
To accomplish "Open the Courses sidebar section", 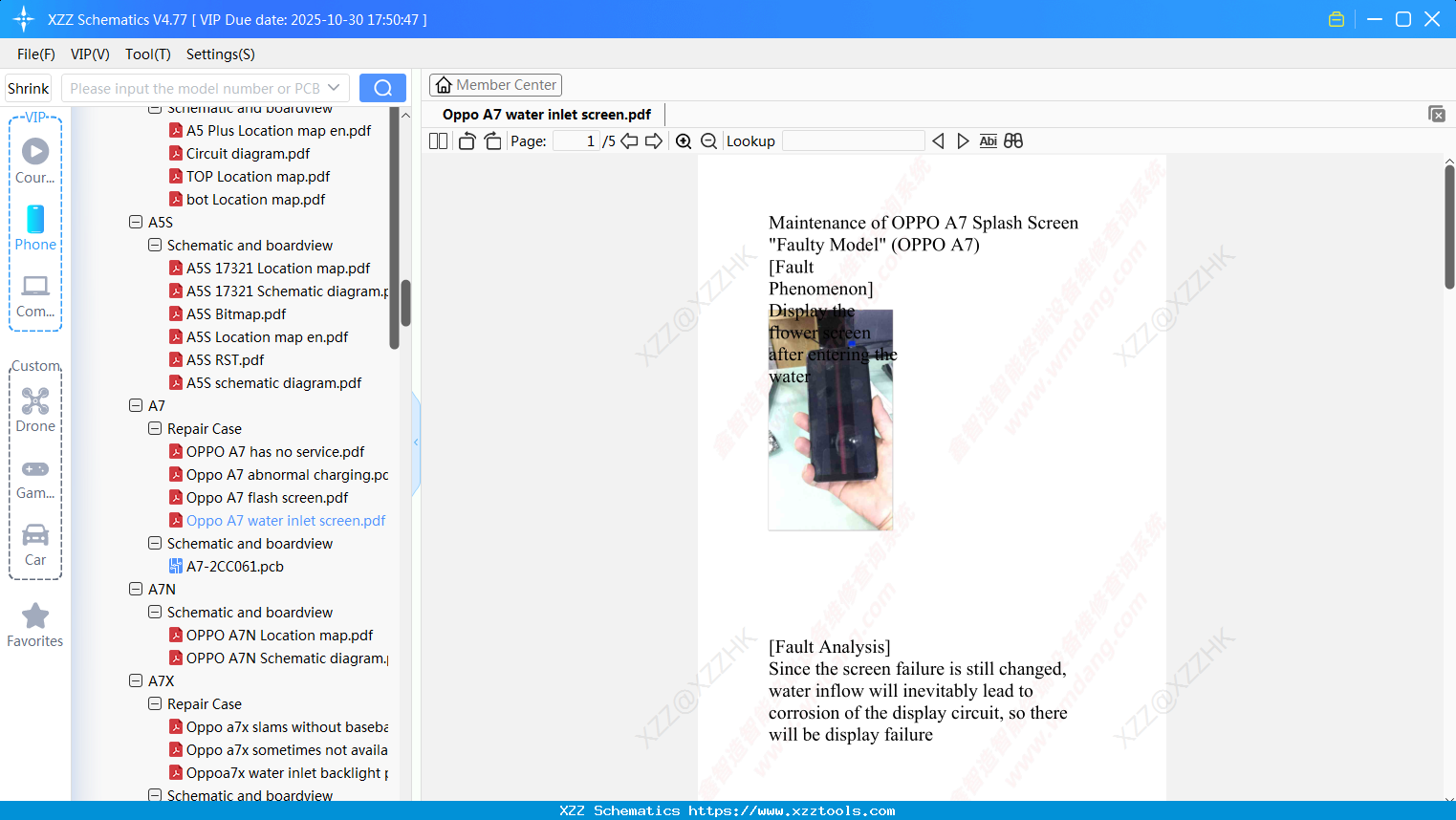I will tap(35, 161).
